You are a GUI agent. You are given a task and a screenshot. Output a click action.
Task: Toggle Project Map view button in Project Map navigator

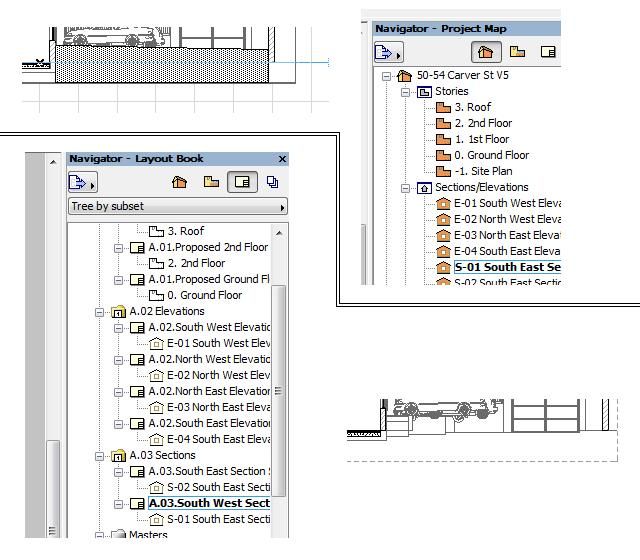click(486, 52)
